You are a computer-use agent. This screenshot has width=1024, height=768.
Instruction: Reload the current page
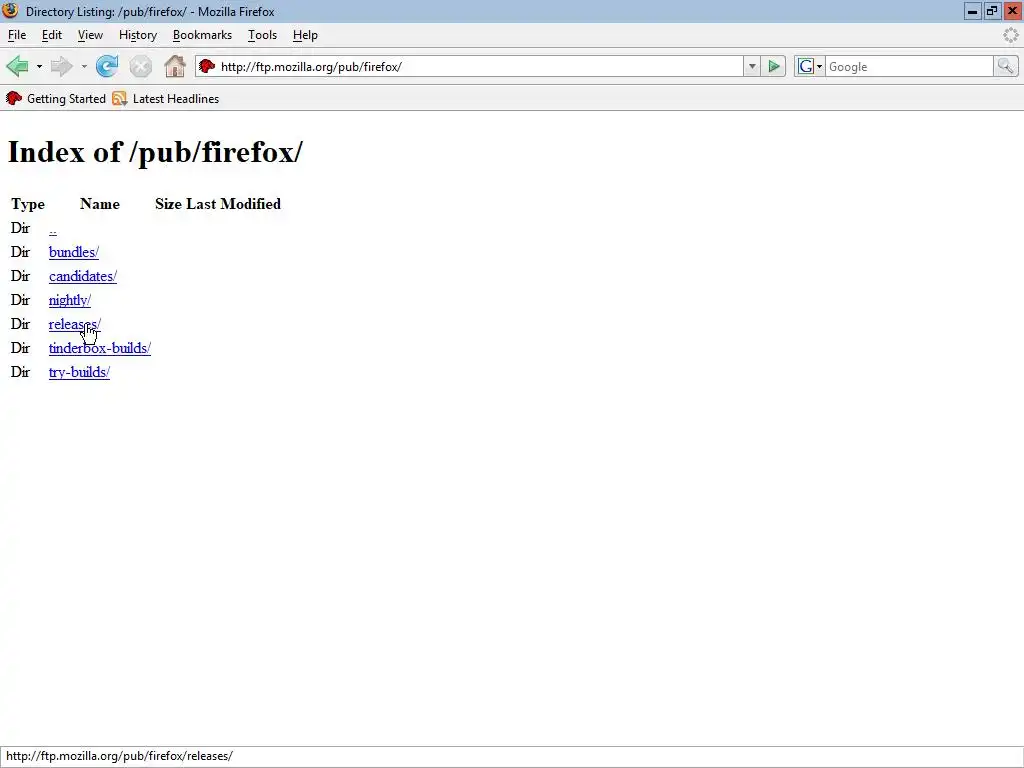pyautogui.click(x=107, y=66)
